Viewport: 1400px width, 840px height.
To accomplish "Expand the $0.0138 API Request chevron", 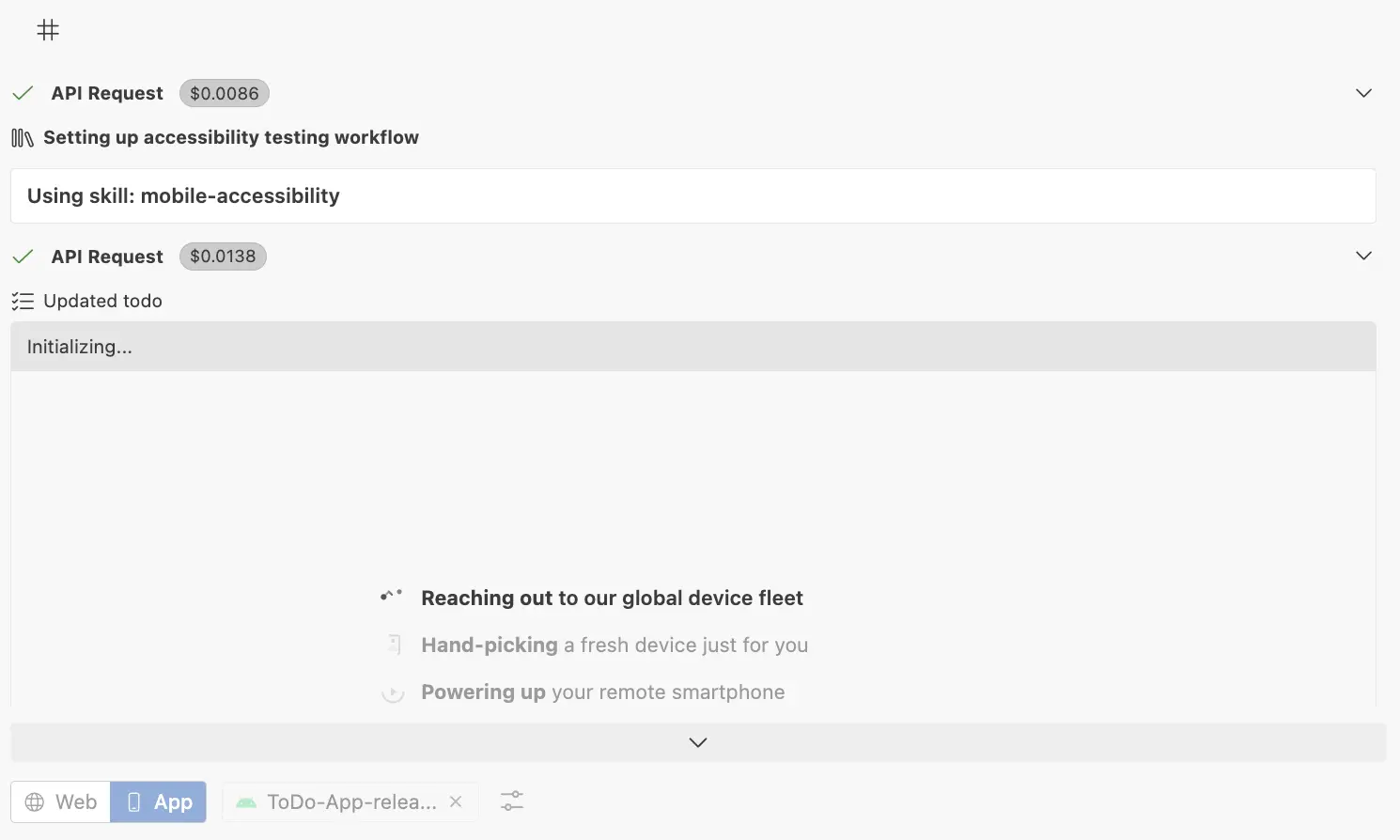I will click(1364, 256).
